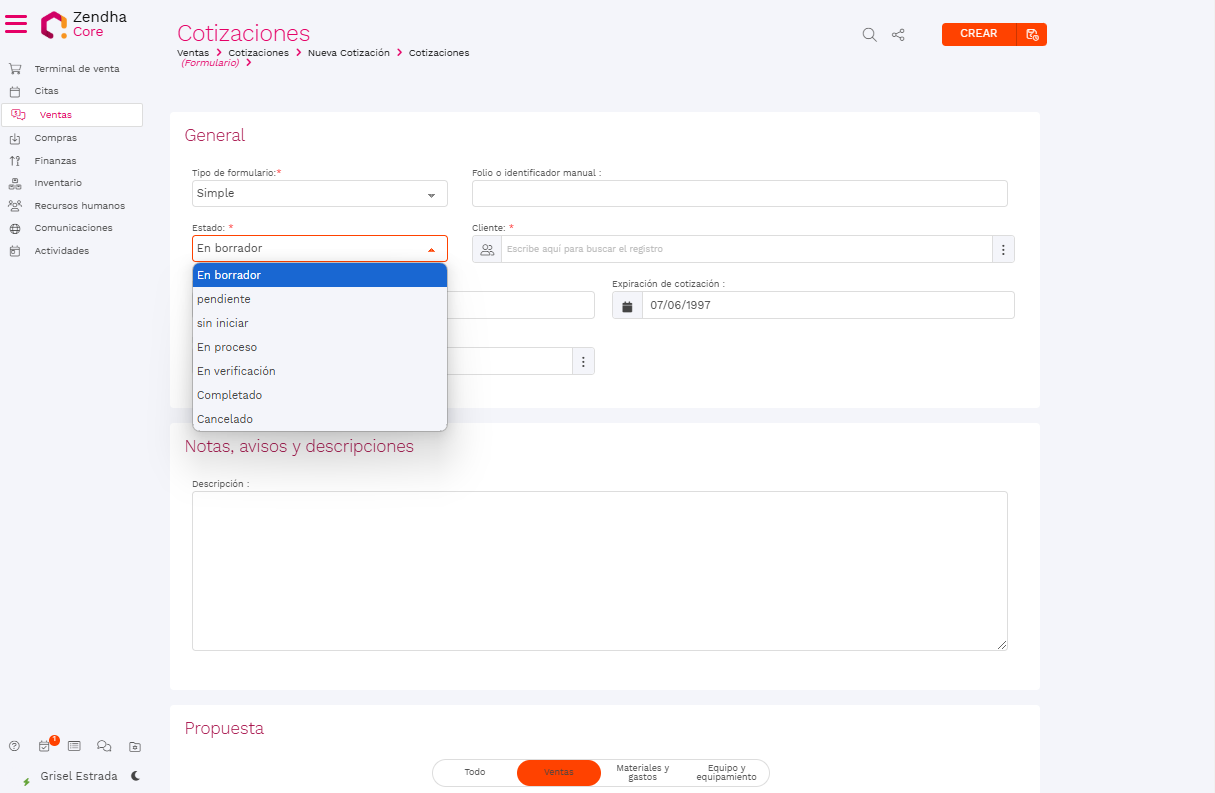The height and width of the screenshot is (793, 1215).
Task: Open calendar tasks icon with notification badge
Action: point(45,746)
